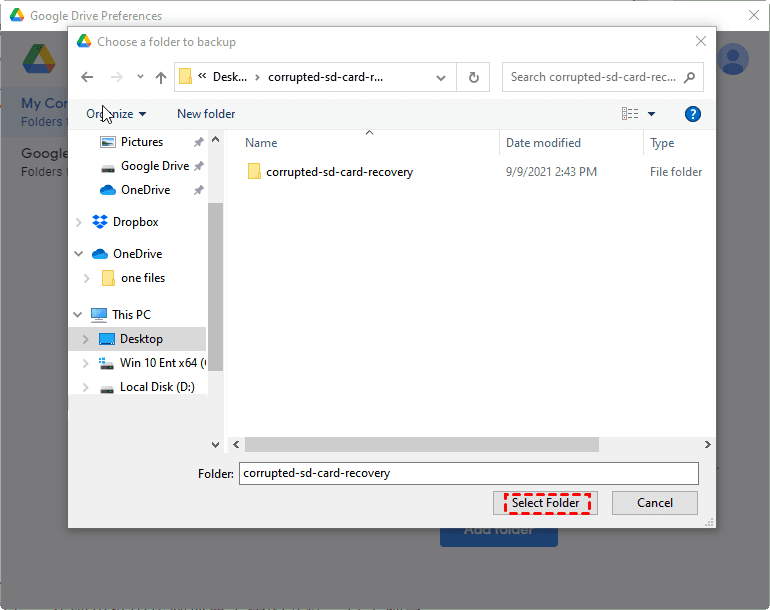Click the forward navigation arrow
The height and width of the screenshot is (610, 770).
pyautogui.click(x=116, y=77)
